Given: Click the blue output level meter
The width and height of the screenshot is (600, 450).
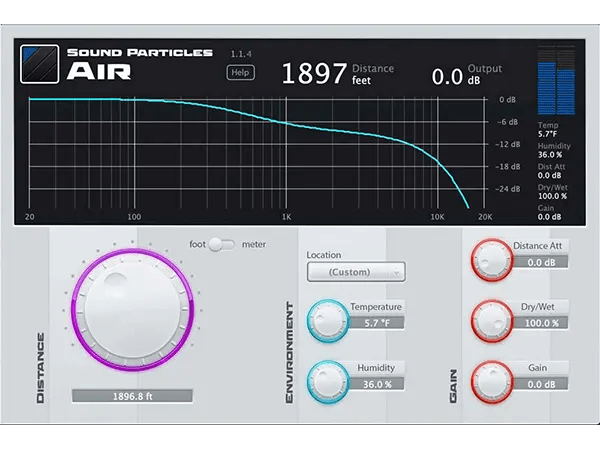Looking at the screenshot, I should [556, 80].
